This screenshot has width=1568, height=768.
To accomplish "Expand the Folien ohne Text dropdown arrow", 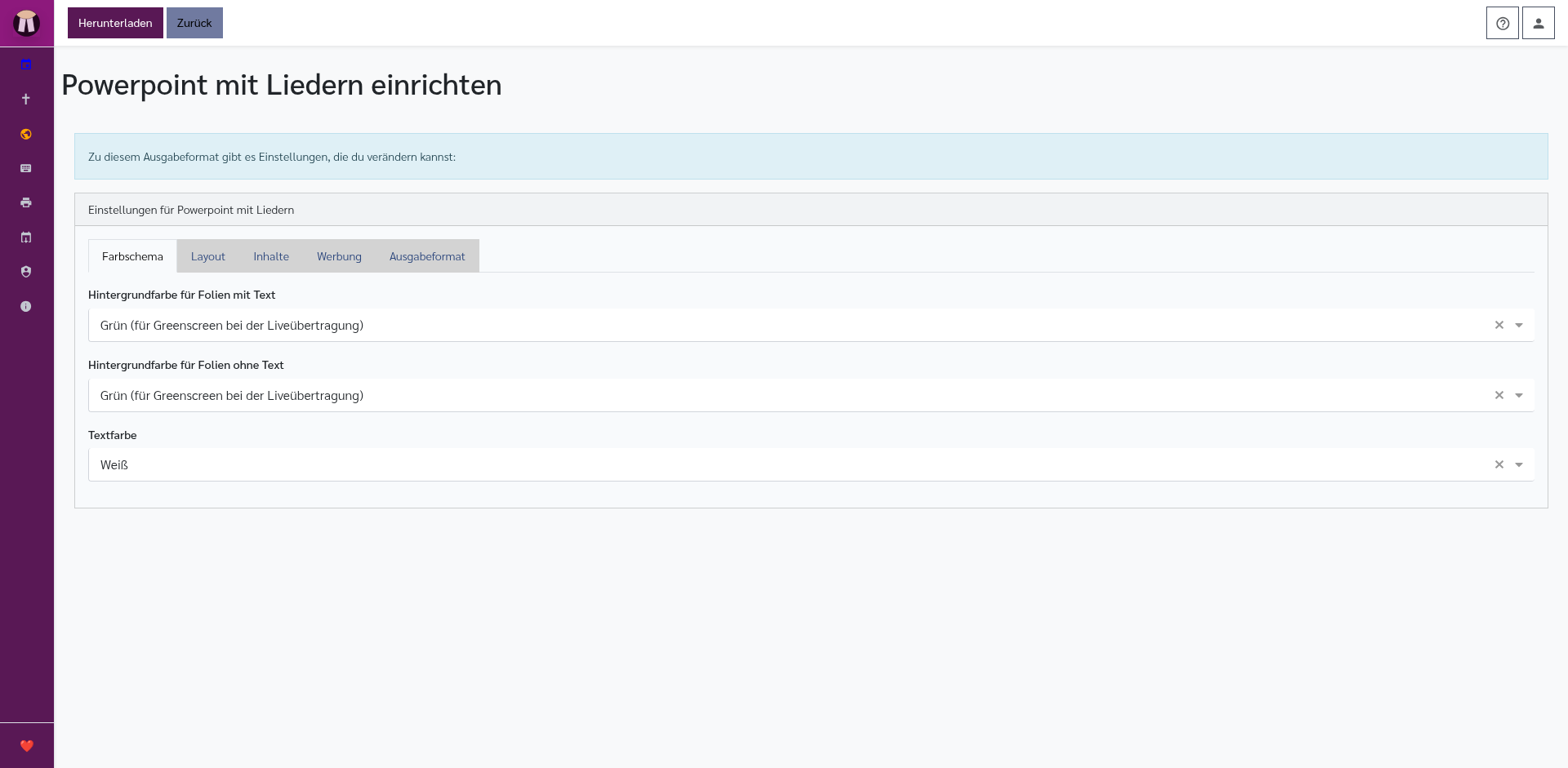I will 1519,396.
